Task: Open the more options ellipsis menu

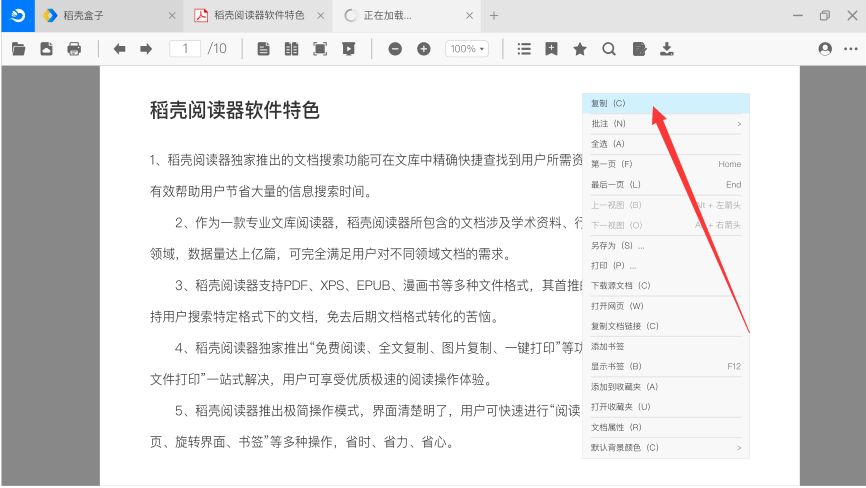Action: click(851, 49)
